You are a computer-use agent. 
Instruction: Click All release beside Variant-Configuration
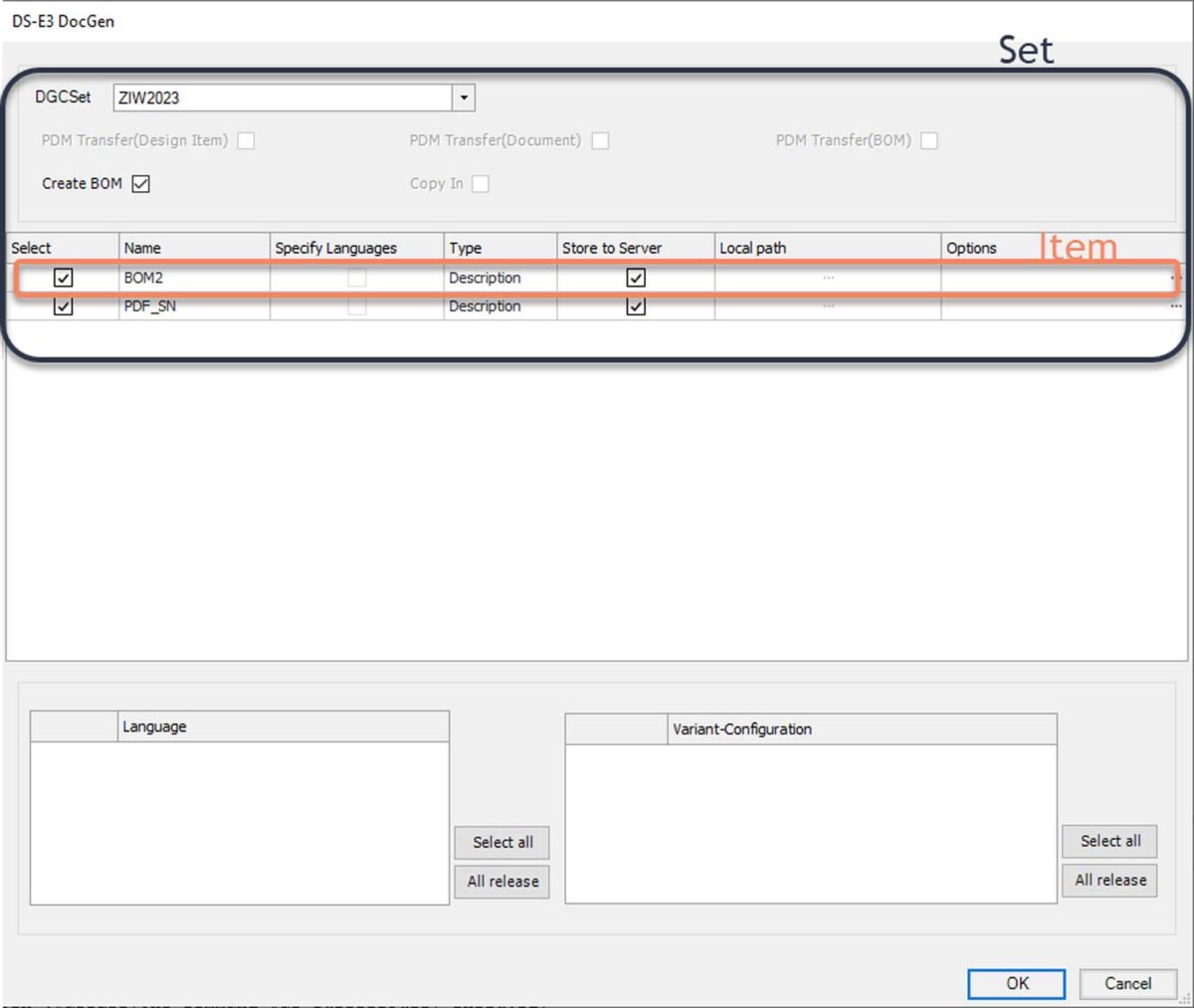pyautogui.click(x=1109, y=880)
